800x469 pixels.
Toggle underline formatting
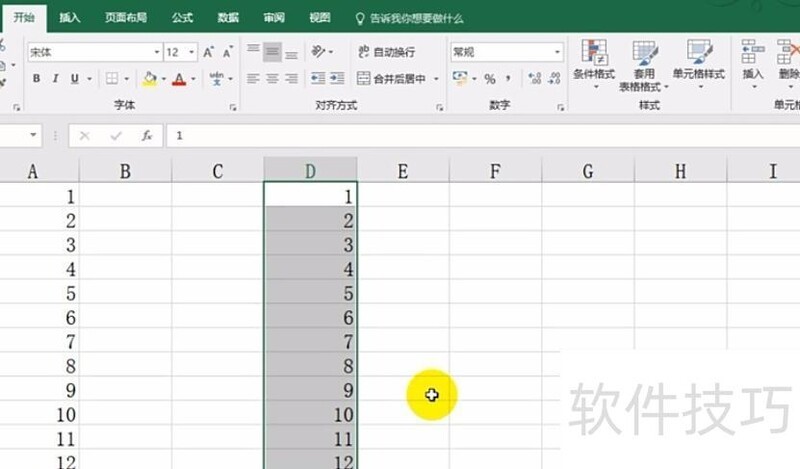(74, 79)
